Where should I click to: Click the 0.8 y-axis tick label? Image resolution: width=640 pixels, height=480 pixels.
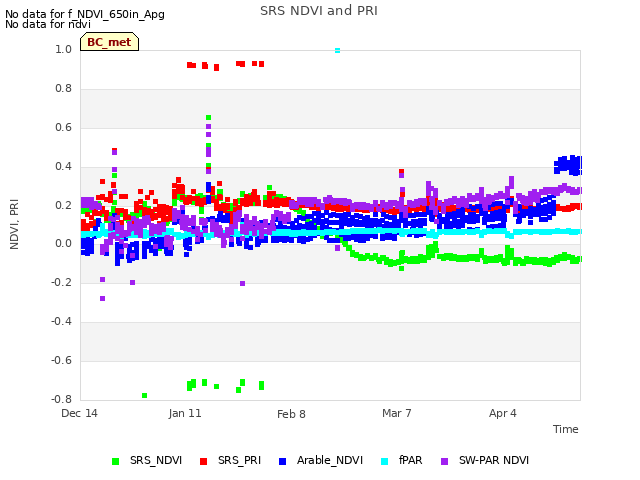(63, 88)
